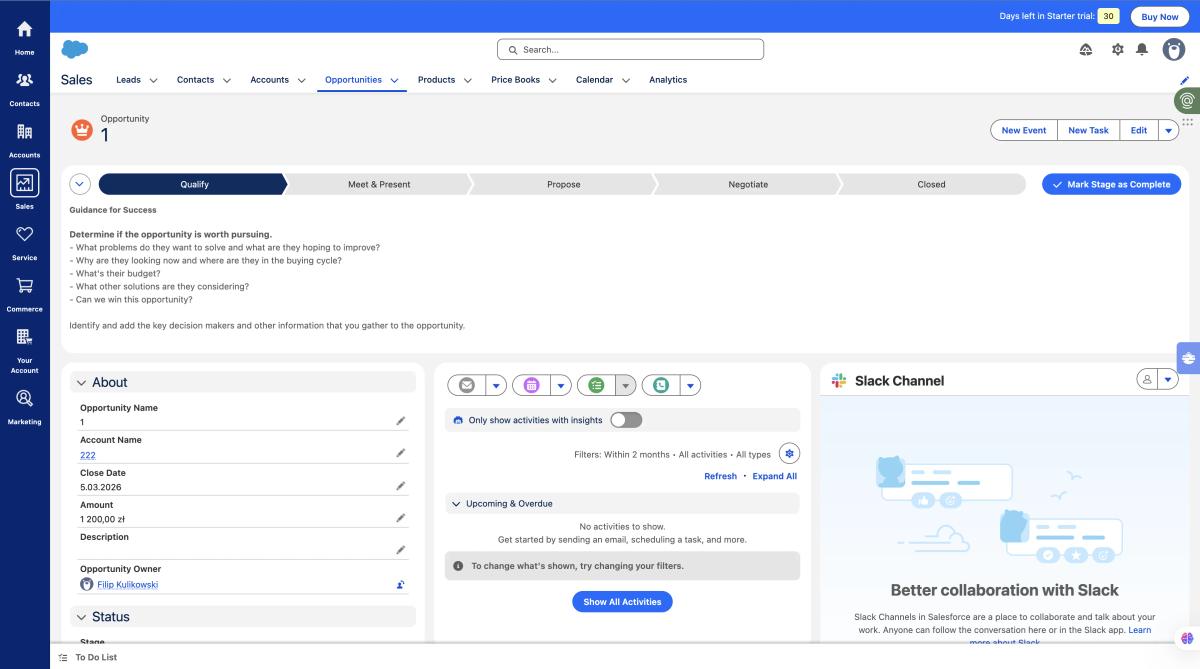Open Products tab dropdown chevron
Viewport: 1200px width, 669px height.
(x=467, y=80)
